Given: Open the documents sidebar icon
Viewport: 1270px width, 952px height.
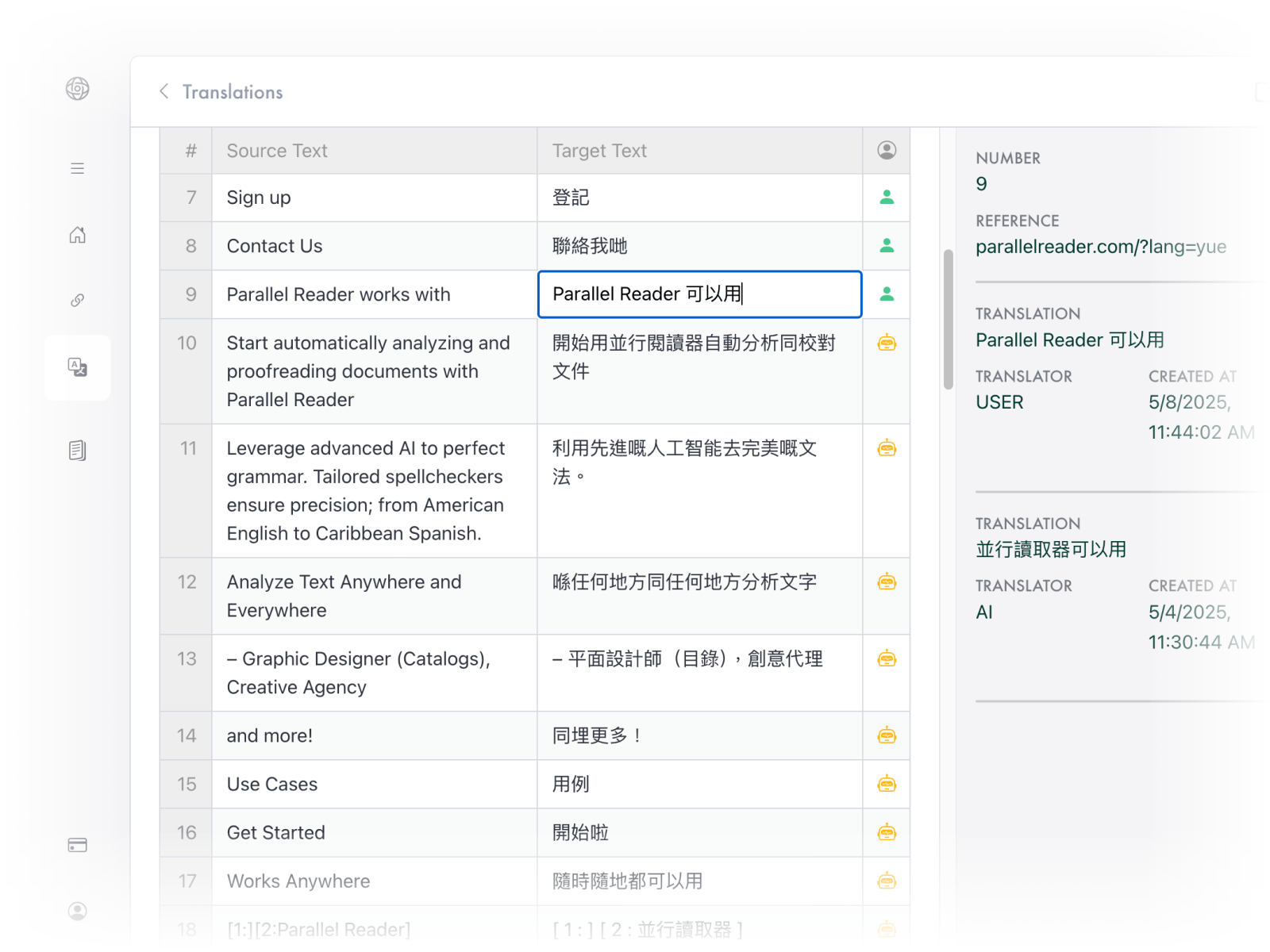Looking at the screenshot, I should click(77, 451).
